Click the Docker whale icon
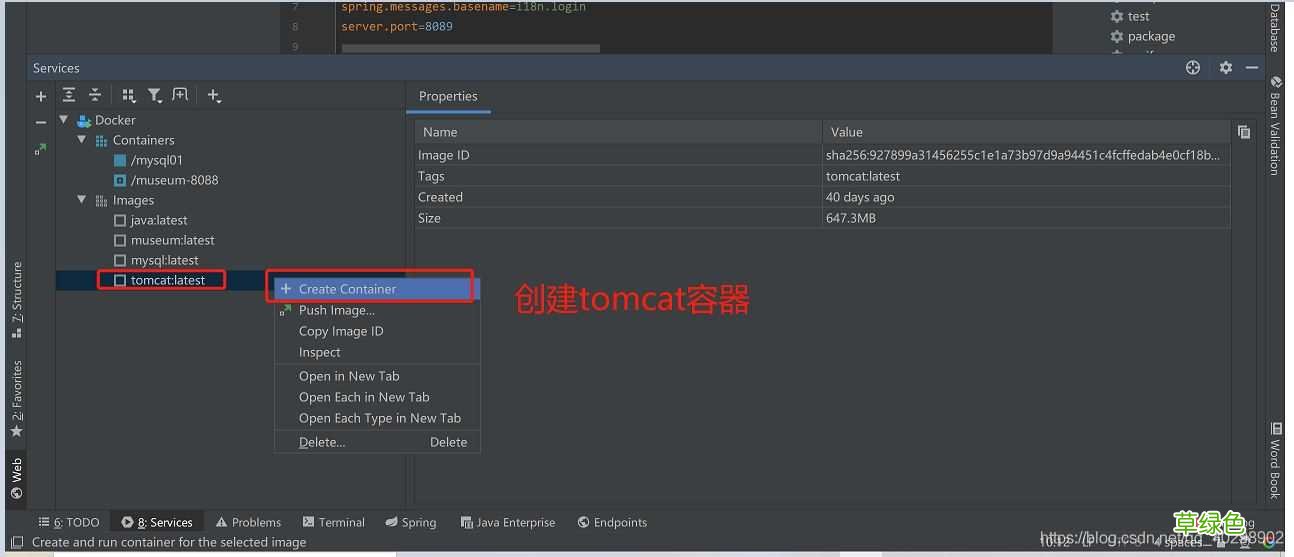The height and width of the screenshot is (557, 1294). pyautogui.click(x=84, y=120)
